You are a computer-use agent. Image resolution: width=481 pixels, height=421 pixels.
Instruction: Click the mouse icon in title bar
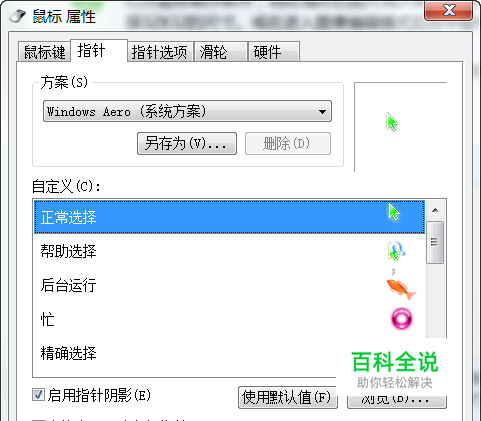[x=18, y=16]
